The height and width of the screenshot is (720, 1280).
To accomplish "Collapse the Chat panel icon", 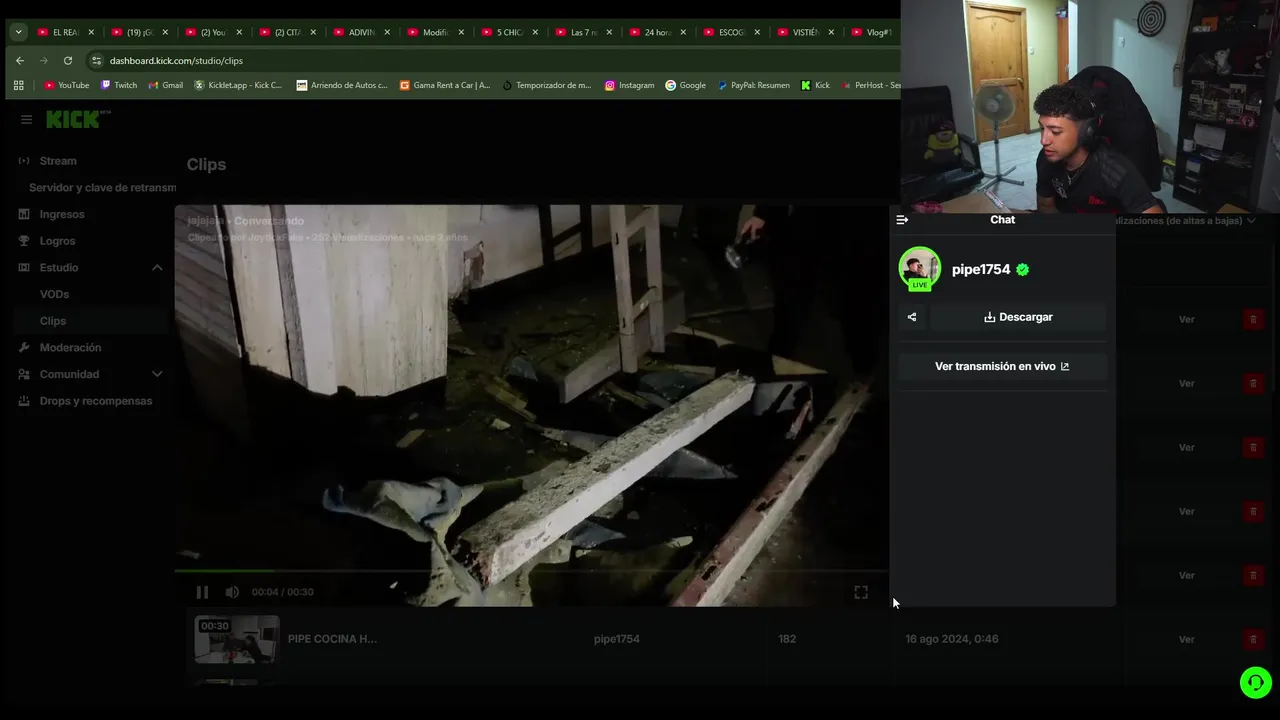I will (902, 220).
